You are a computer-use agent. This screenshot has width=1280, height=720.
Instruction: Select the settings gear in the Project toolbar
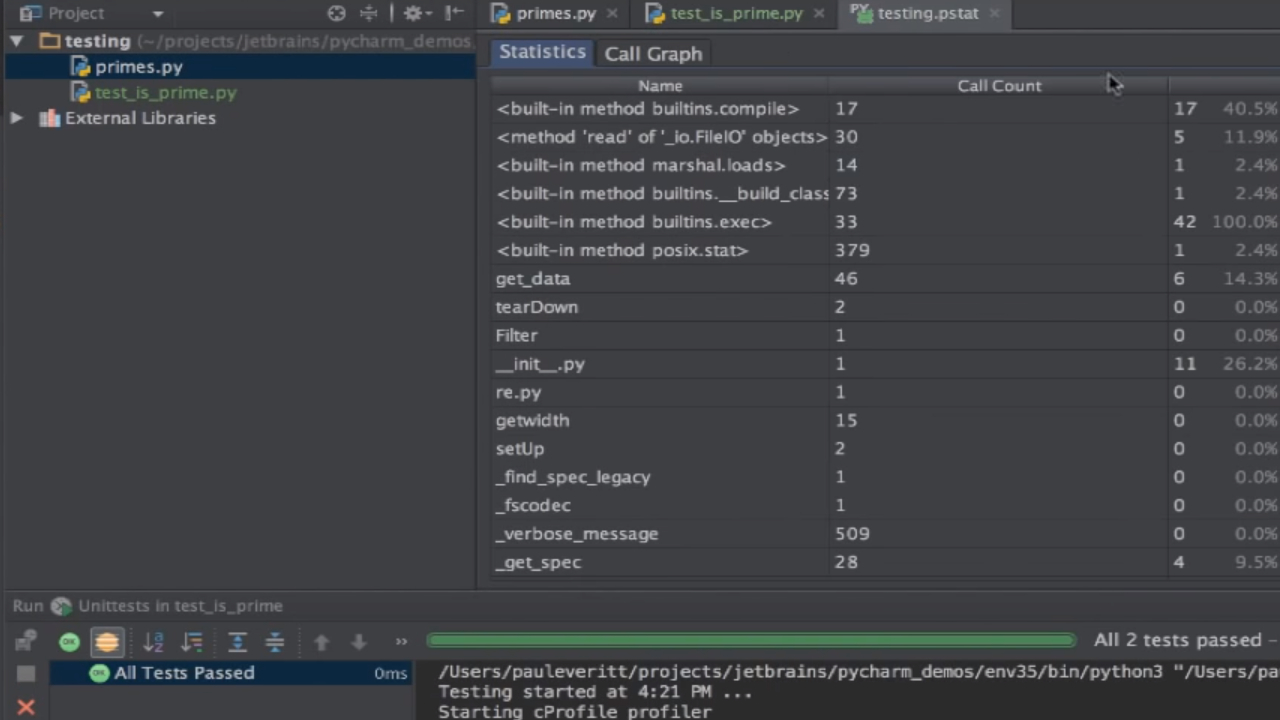pos(414,13)
